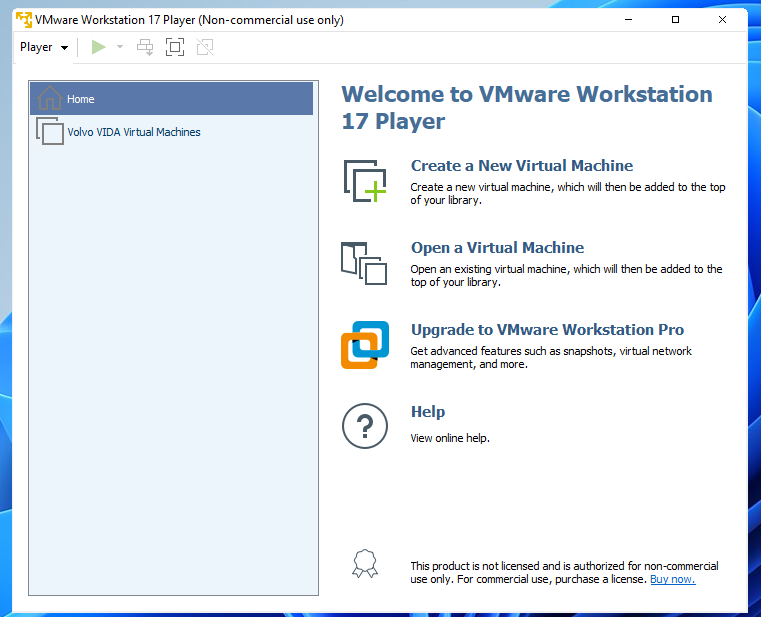The width and height of the screenshot is (761, 617).
Task: Click the VMware title bar logo icon
Action: pyautogui.click(x=24, y=20)
